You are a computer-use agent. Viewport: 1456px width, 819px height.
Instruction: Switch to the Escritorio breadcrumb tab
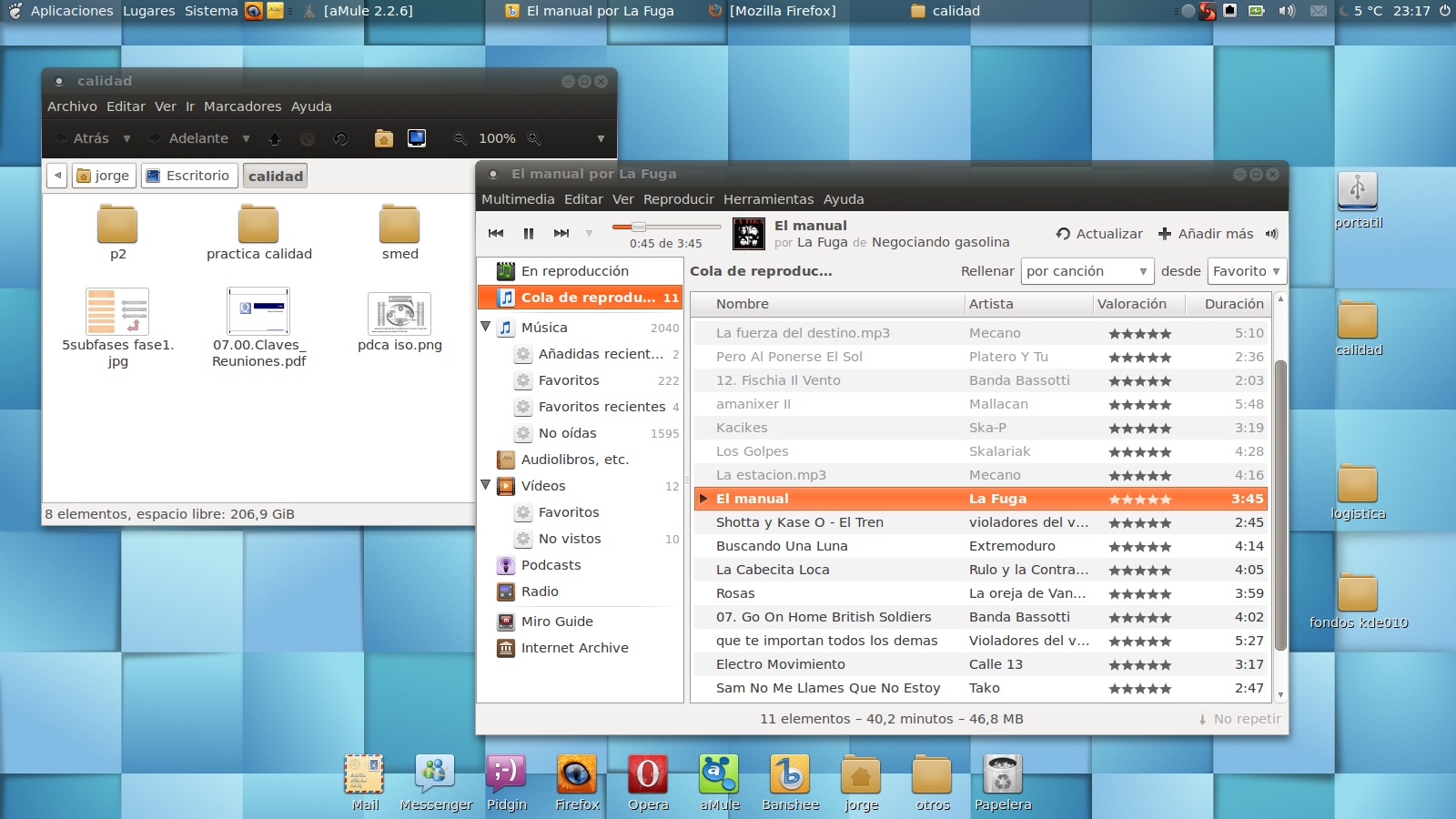click(188, 176)
